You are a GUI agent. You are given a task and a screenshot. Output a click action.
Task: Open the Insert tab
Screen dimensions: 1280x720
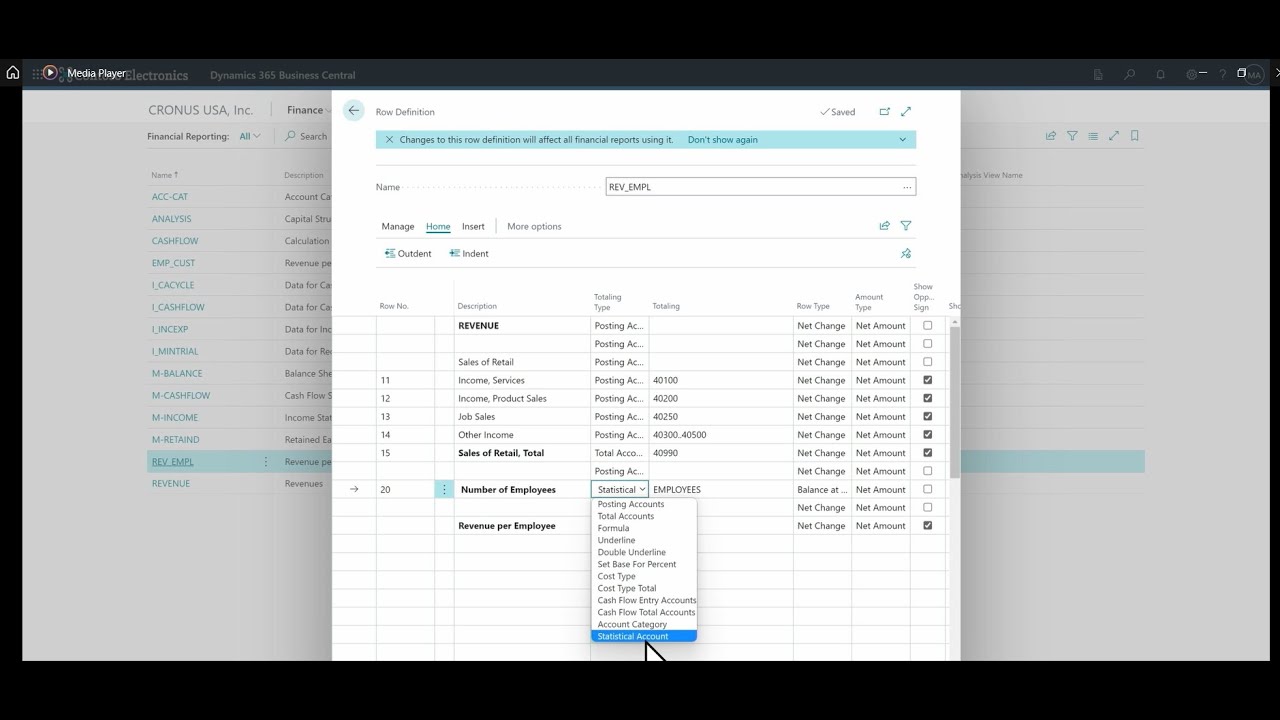point(473,226)
